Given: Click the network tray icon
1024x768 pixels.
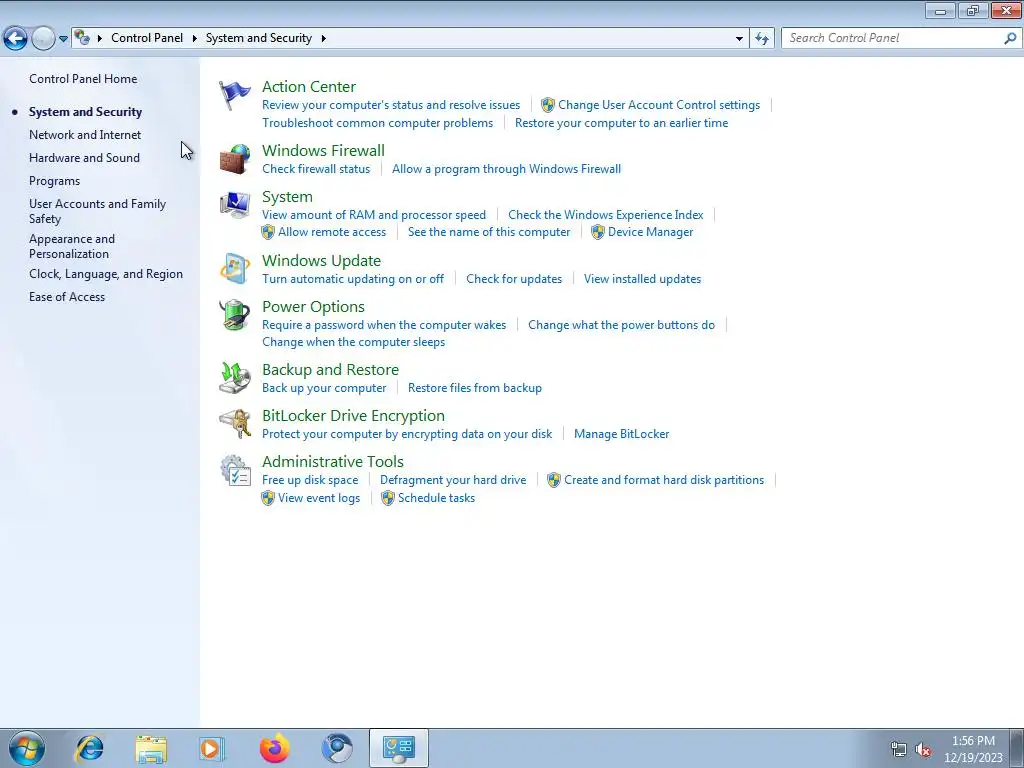Looking at the screenshot, I should pyautogui.click(x=899, y=749).
